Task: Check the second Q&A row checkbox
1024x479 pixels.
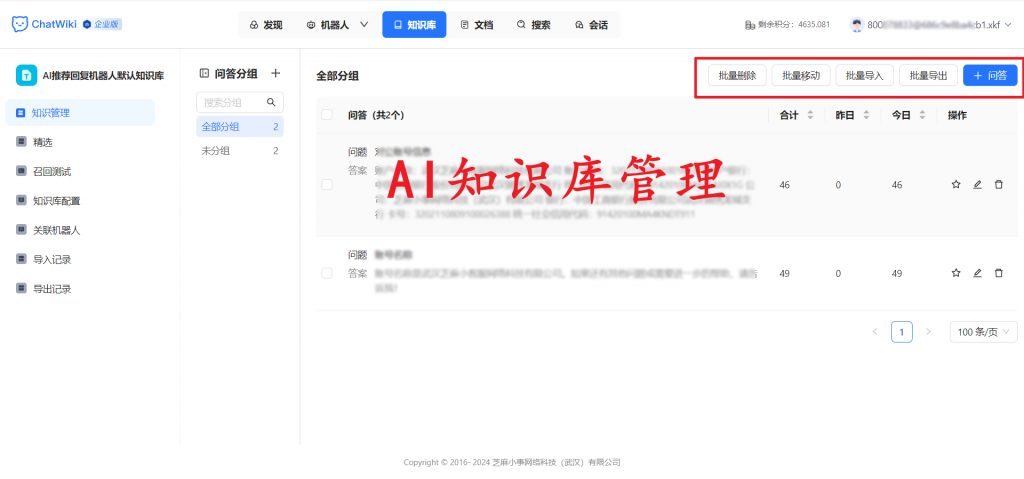Action: pyautogui.click(x=327, y=273)
